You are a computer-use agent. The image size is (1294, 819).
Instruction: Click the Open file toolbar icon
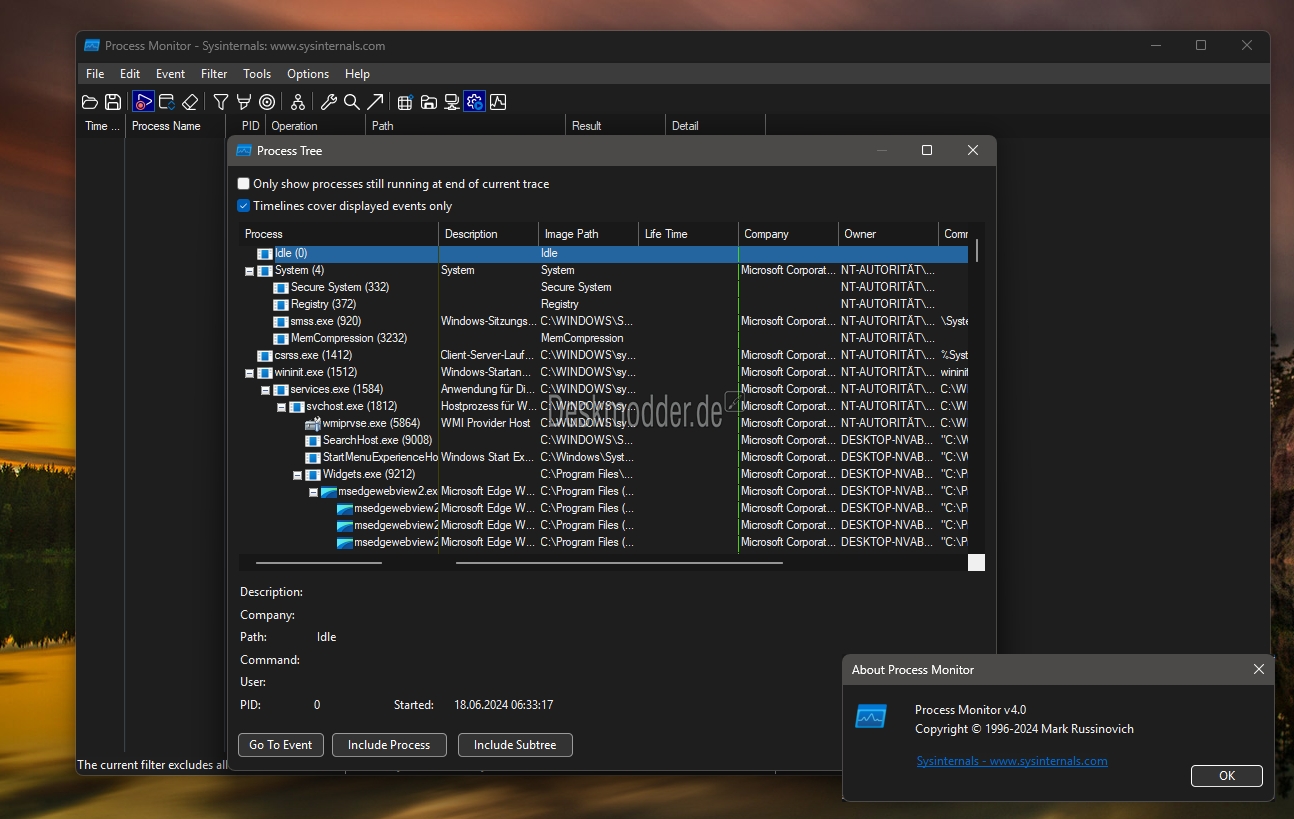(x=89, y=102)
